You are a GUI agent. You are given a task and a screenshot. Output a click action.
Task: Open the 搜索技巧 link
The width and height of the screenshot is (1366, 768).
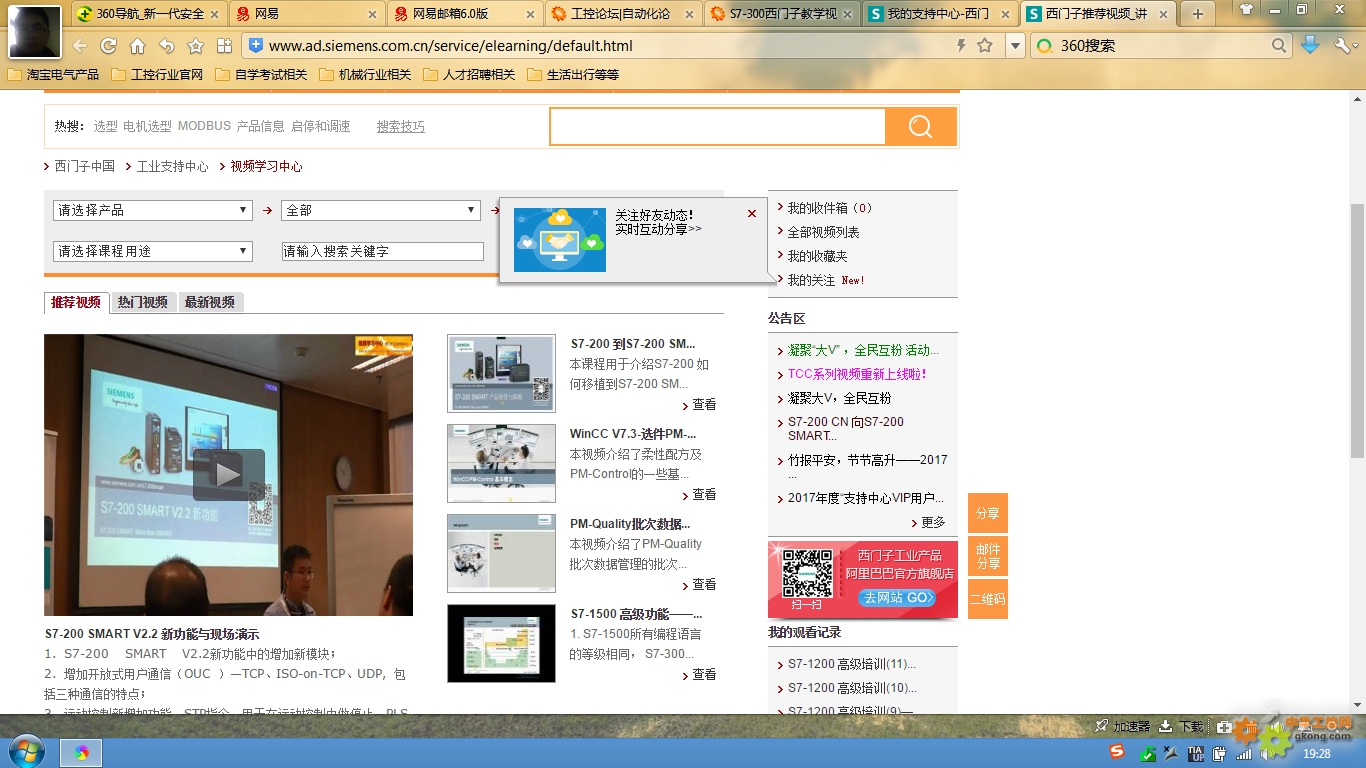tap(400, 126)
